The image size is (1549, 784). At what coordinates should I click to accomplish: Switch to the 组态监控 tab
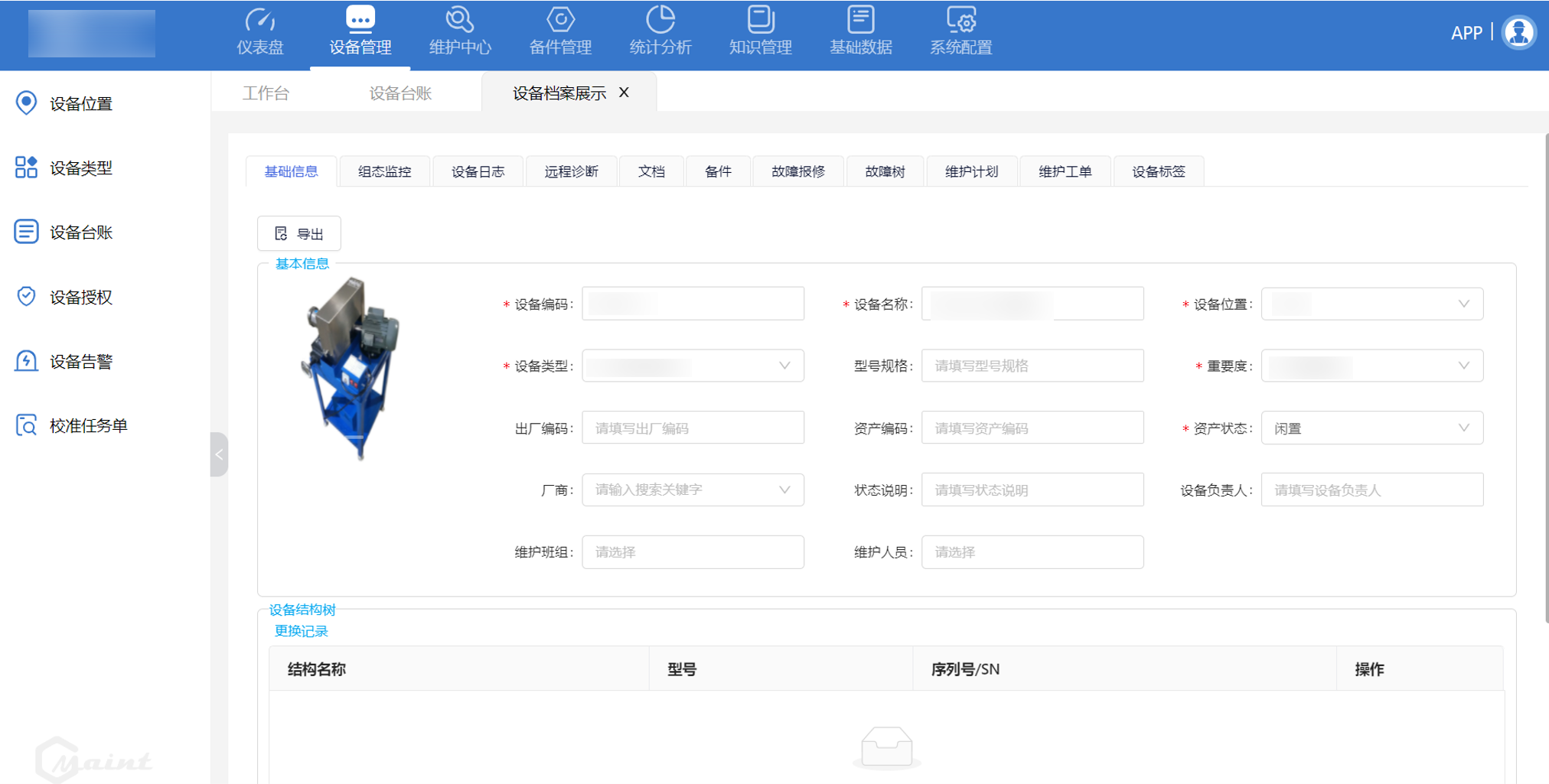tap(384, 171)
